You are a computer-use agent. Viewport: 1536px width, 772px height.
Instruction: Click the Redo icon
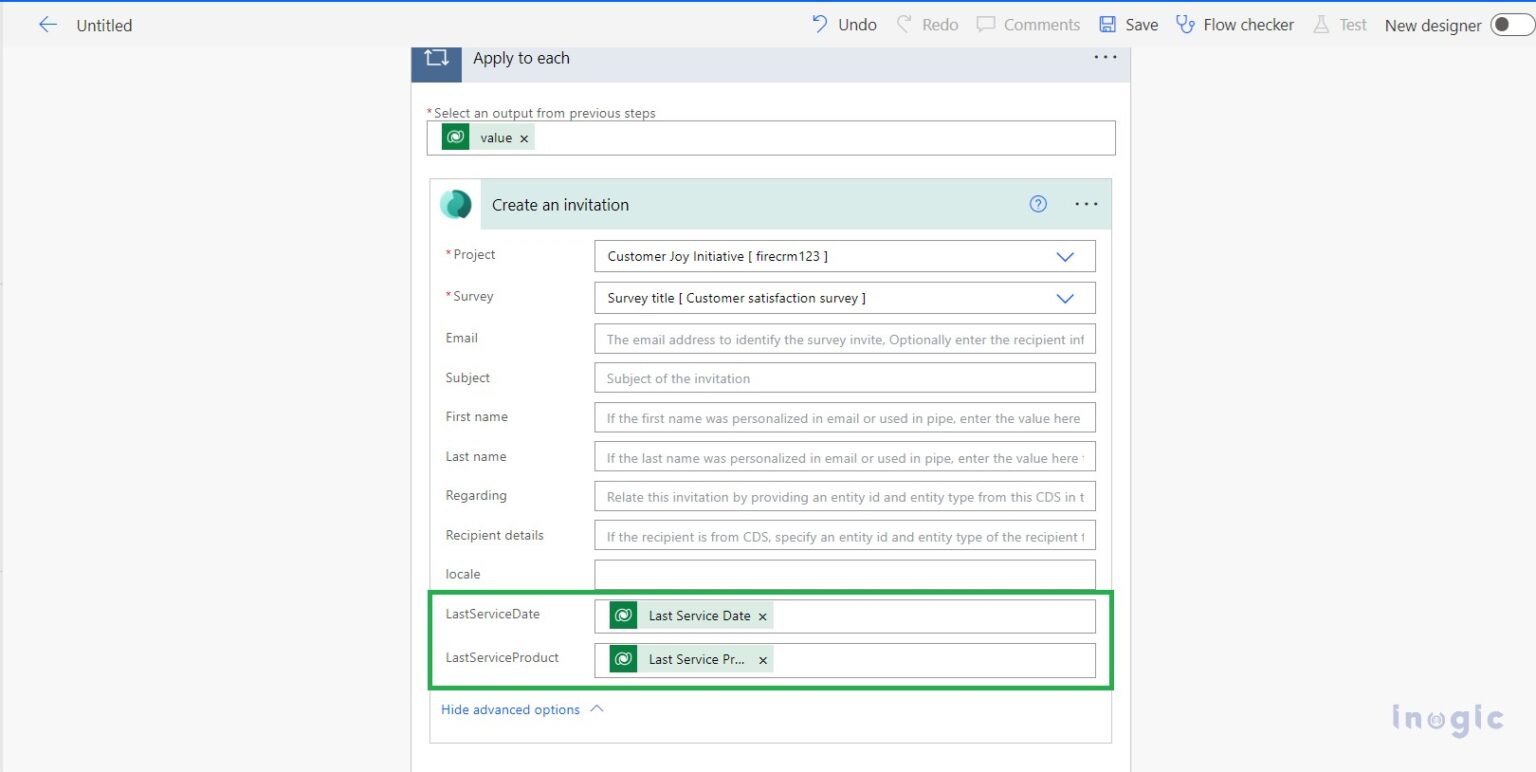pos(903,24)
